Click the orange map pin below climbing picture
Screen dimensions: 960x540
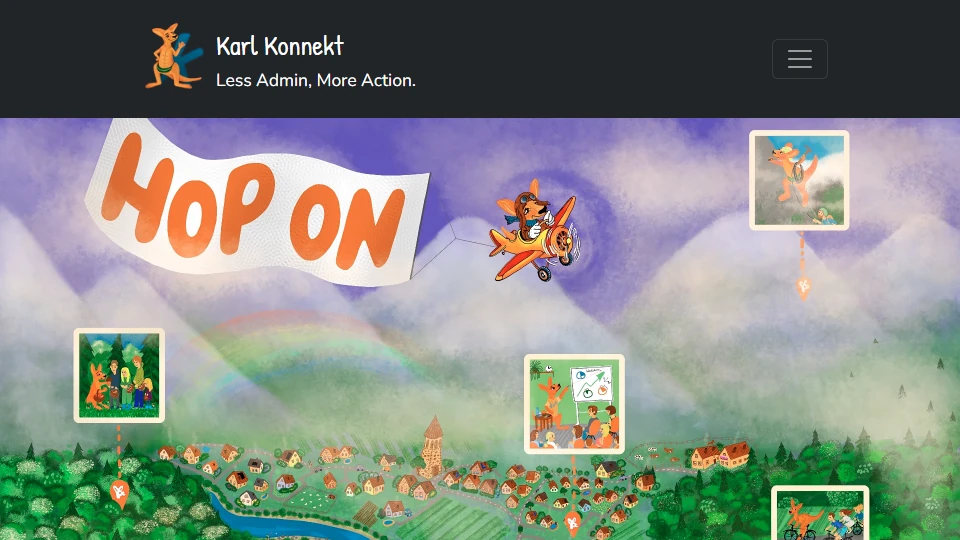[x=804, y=287]
